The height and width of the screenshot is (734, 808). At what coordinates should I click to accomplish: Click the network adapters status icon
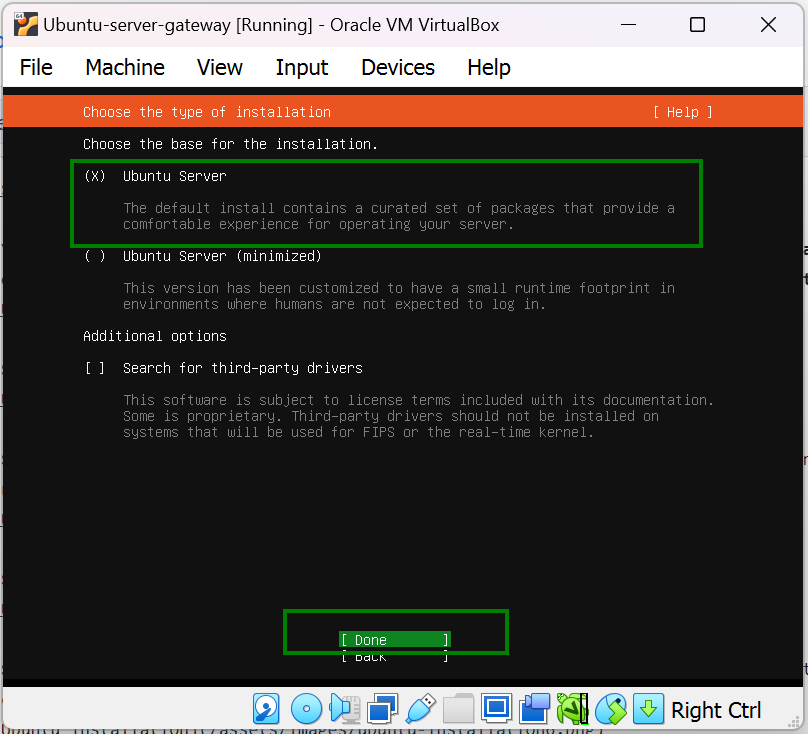(x=382, y=709)
